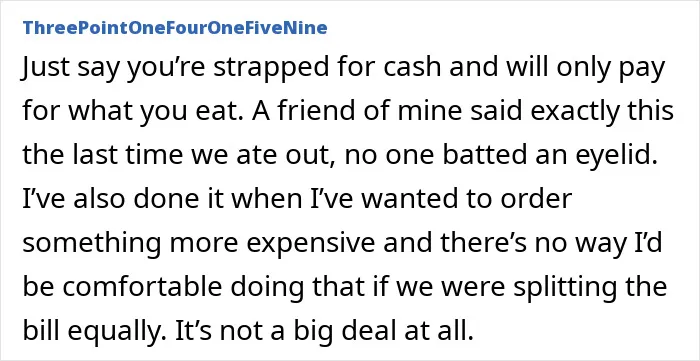Screen dimensions: 700x361
Task: Click the words "wanted to order"
Action: tap(466, 199)
